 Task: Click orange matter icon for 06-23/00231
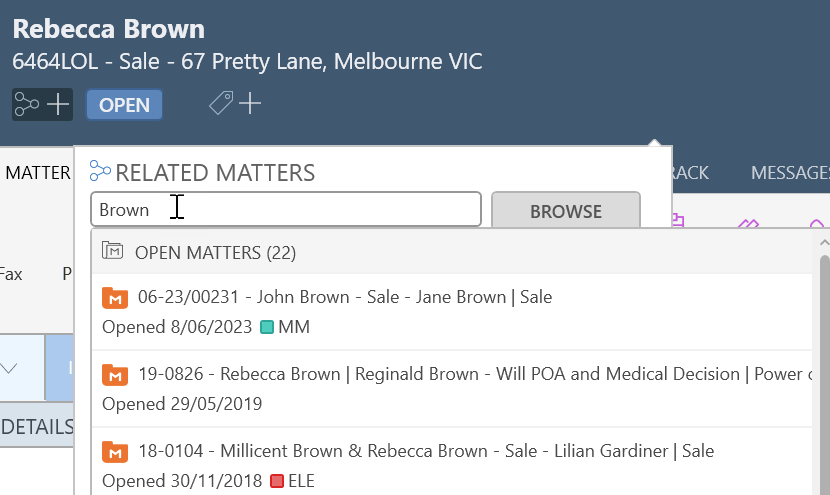coord(115,298)
